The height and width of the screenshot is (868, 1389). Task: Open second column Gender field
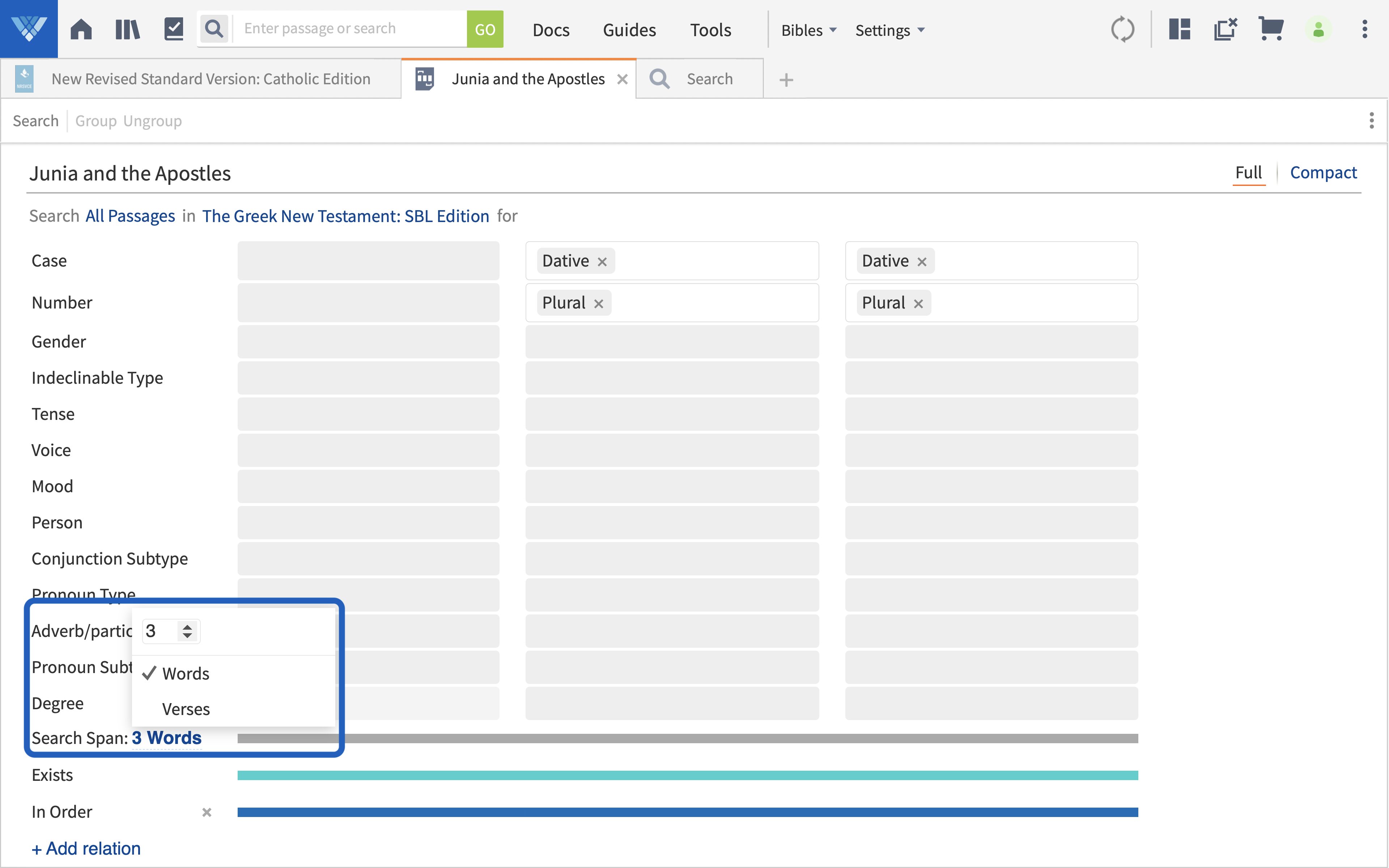pos(672,341)
